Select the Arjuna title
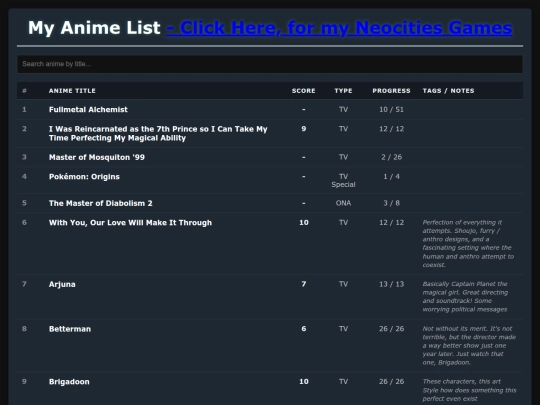The image size is (540, 405). tap(62, 284)
